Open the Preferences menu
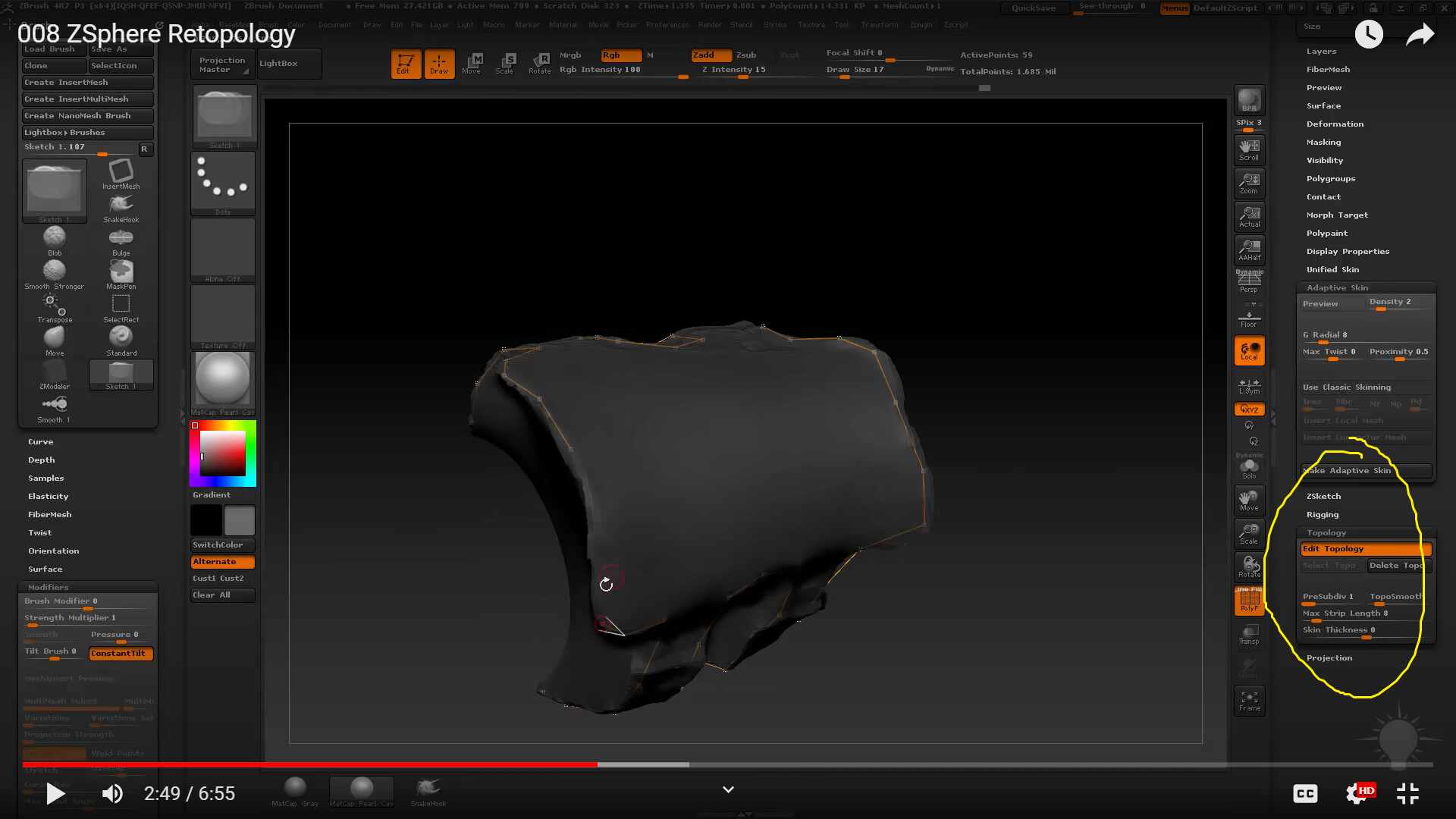Screen dimensions: 1456x819 pyautogui.click(x=667, y=24)
